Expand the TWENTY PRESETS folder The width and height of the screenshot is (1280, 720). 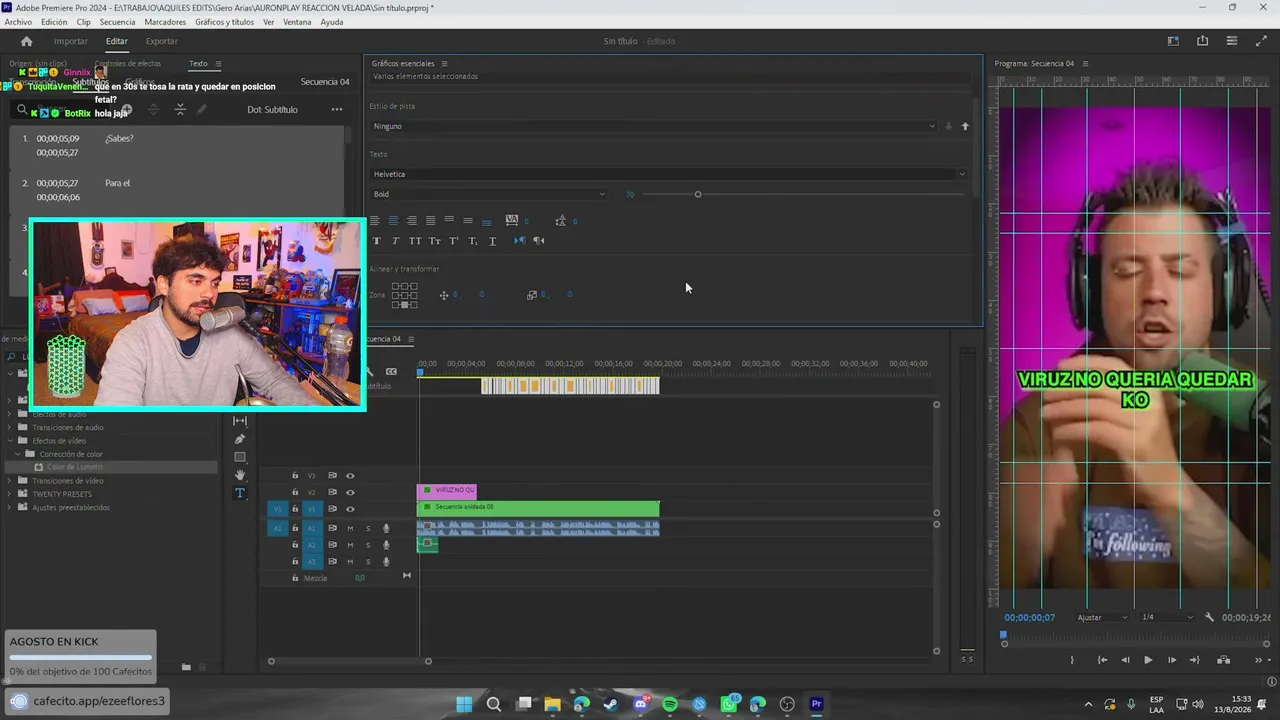point(10,494)
